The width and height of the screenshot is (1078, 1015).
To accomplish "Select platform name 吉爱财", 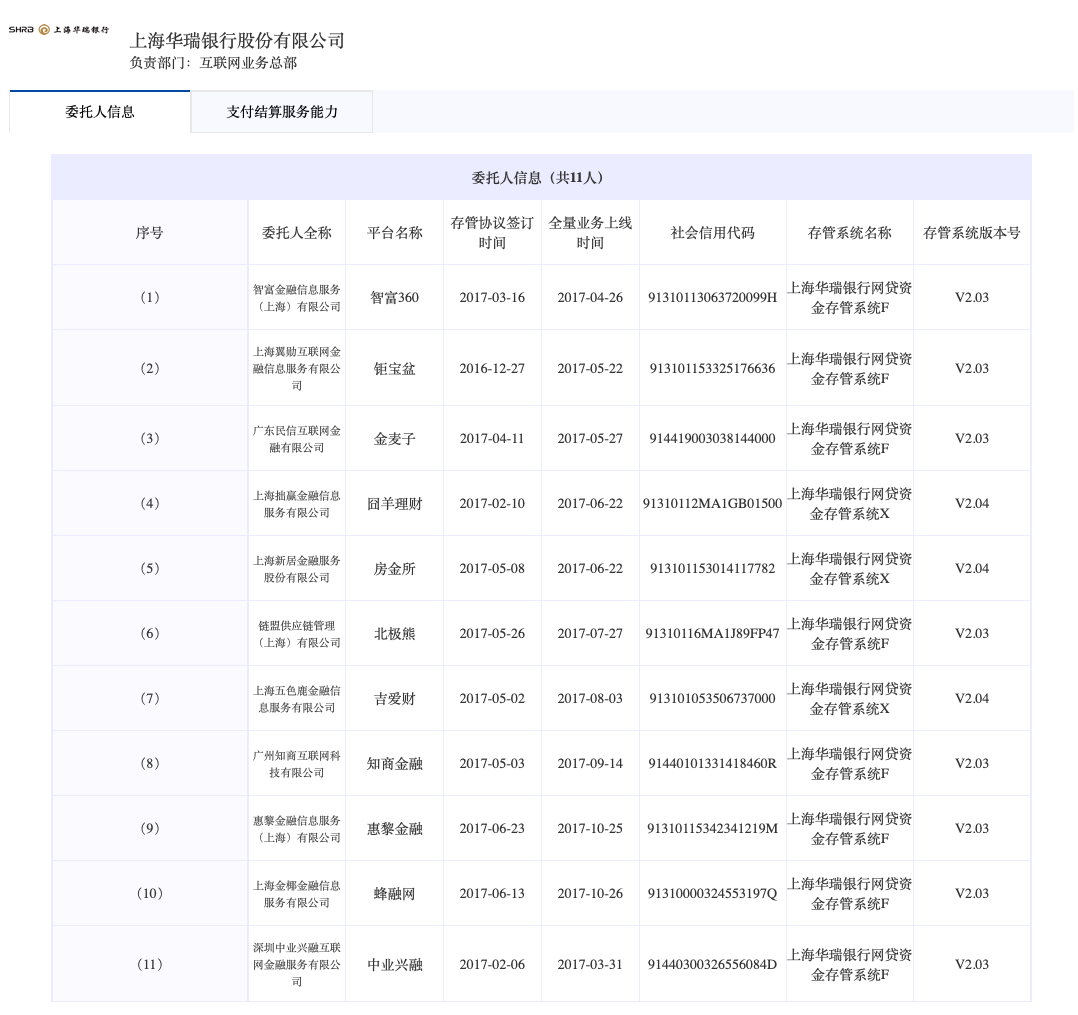I will [395, 699].
